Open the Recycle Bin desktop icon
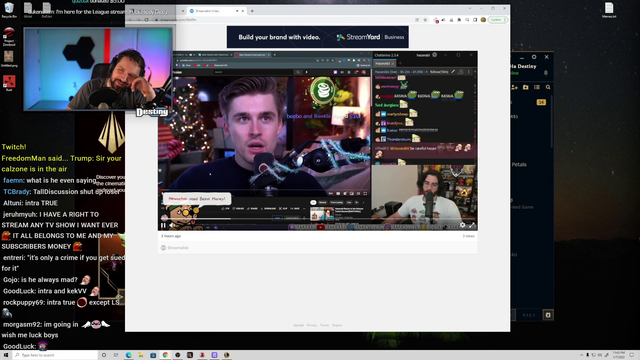 [x=9, y=10]
